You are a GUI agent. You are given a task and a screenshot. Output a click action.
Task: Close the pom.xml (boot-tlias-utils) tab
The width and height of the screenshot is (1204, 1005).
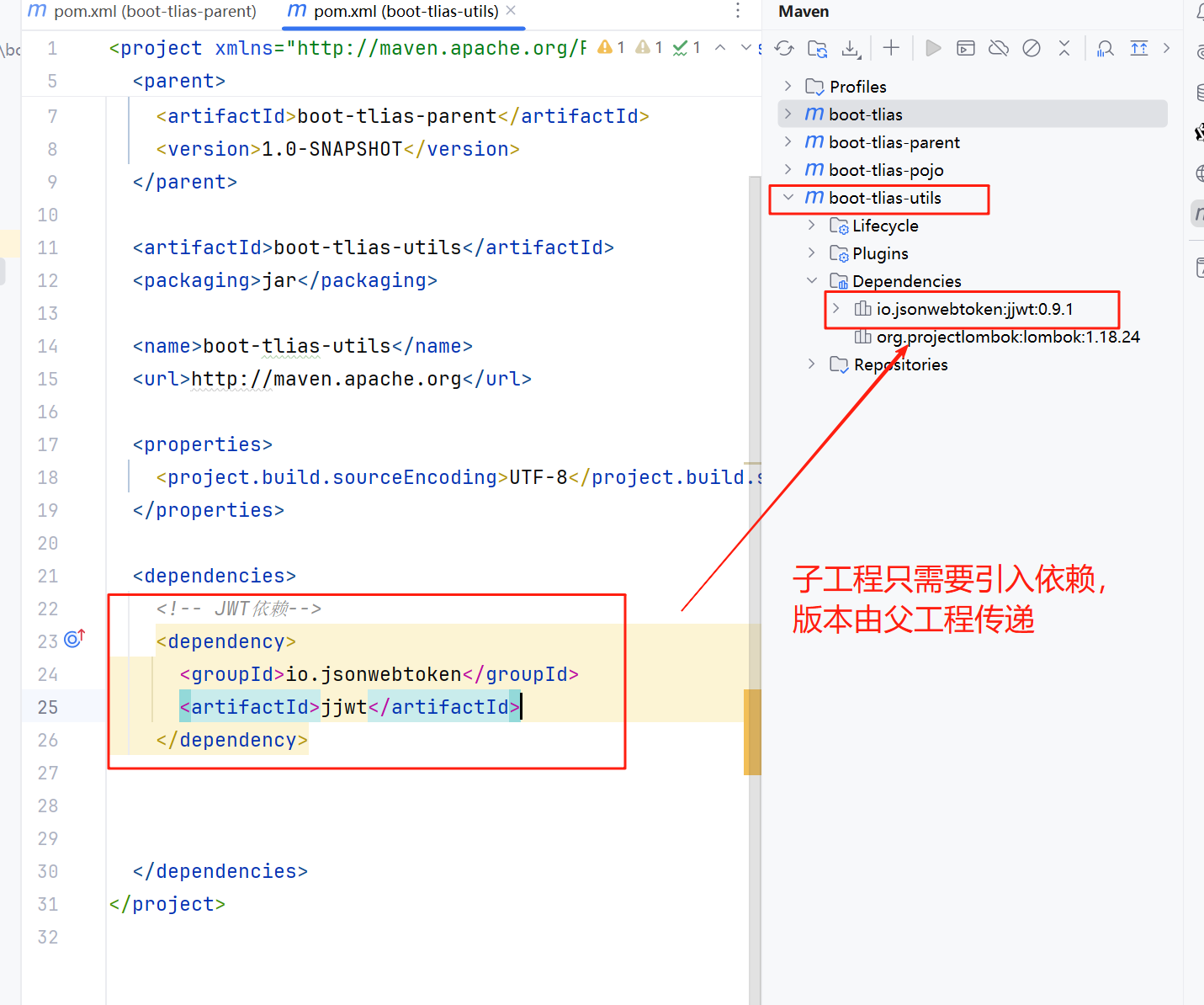click(x=511, y=10)
